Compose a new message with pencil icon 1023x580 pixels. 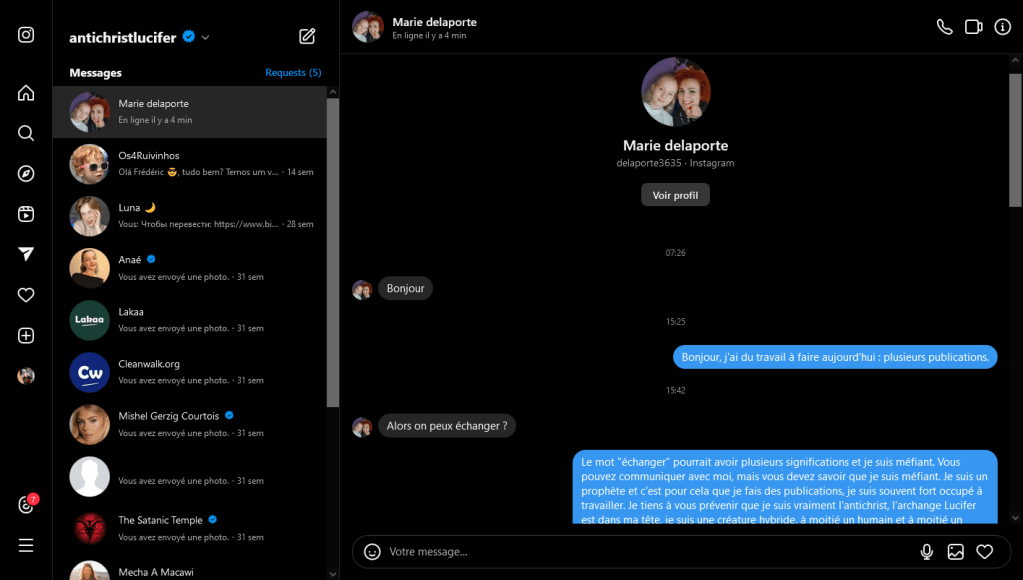pos(307,37)
